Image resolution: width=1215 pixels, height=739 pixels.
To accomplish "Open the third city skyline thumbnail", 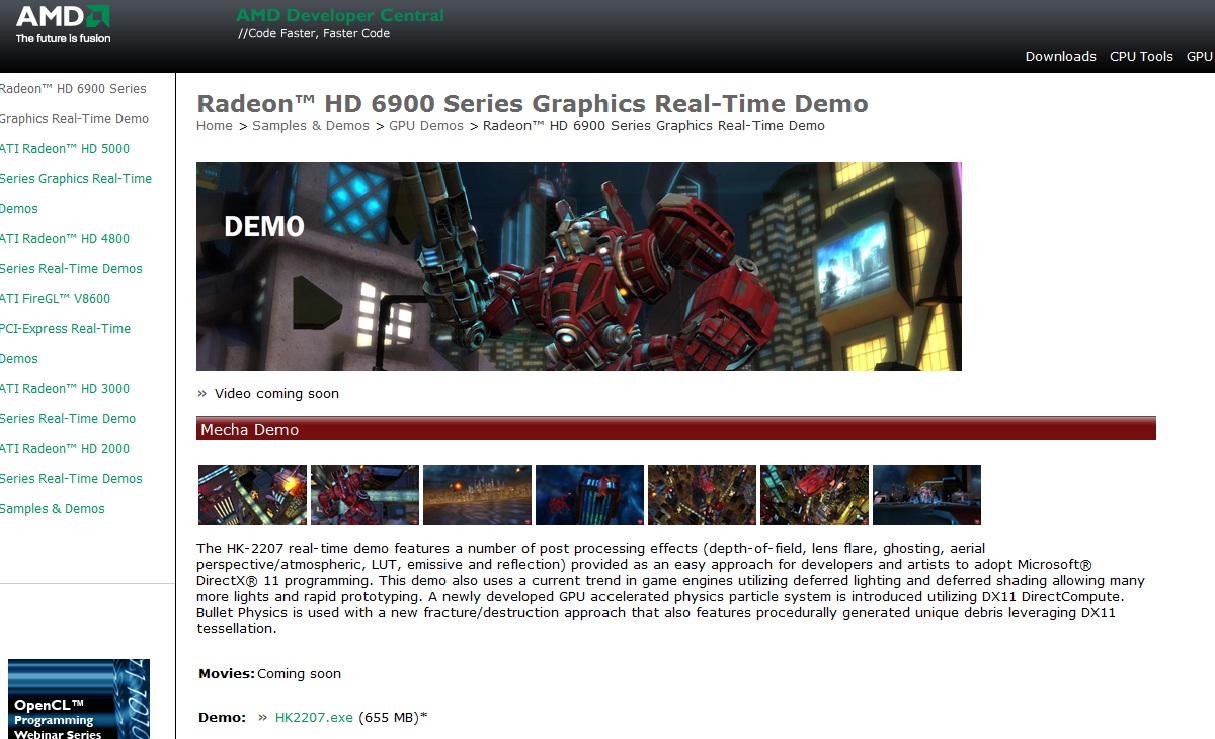I will click(477, 495).
